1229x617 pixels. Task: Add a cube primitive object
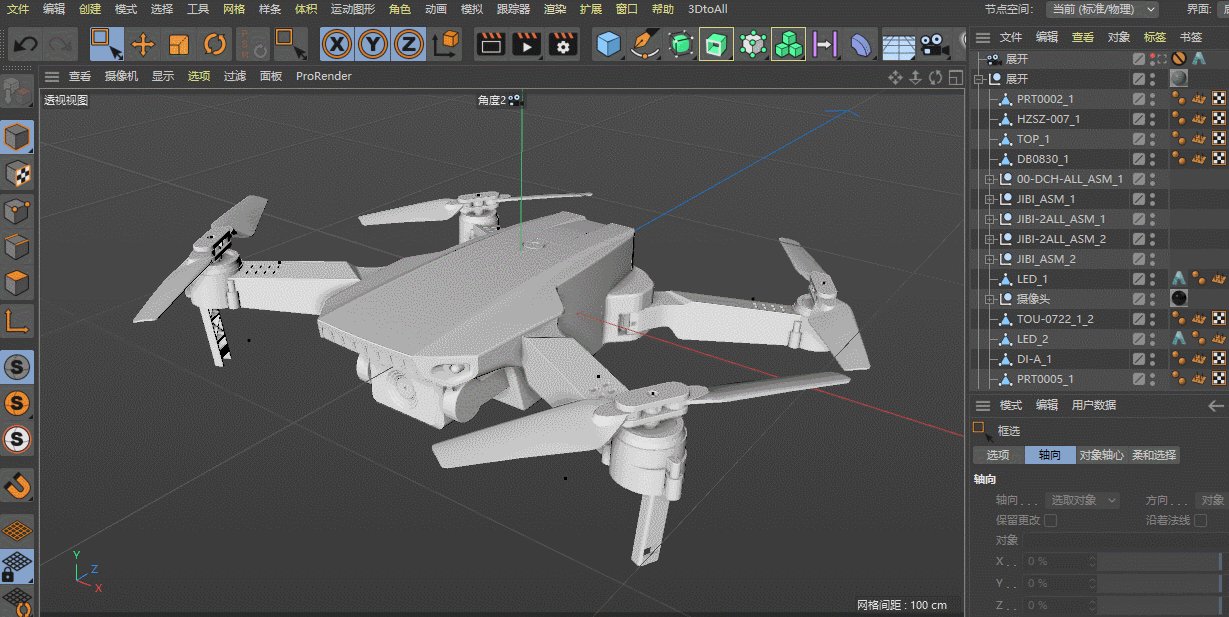609,44
